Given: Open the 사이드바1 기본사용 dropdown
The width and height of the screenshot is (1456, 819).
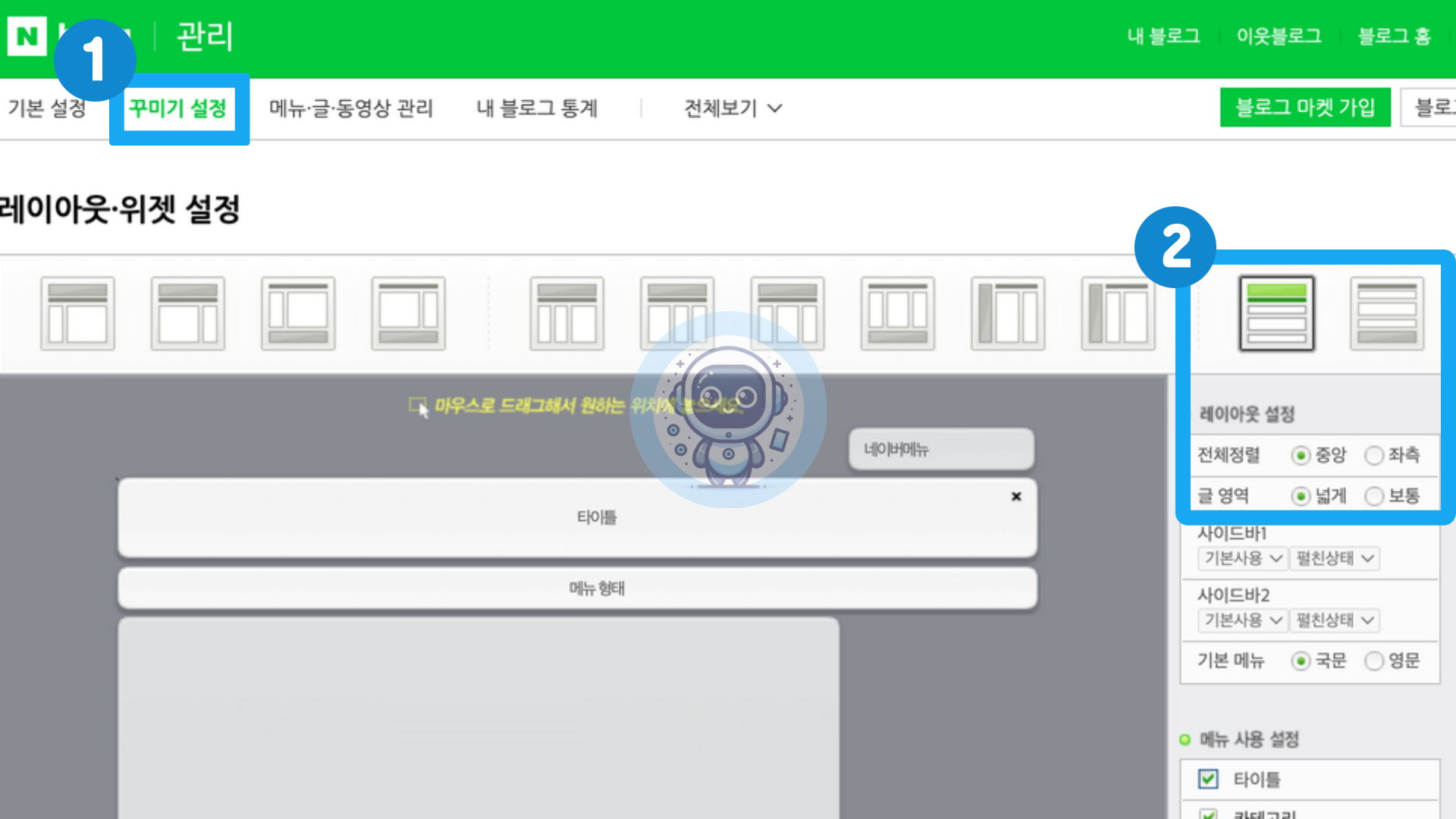Looking at the screenshot, I should click(x=1242, y=558).
